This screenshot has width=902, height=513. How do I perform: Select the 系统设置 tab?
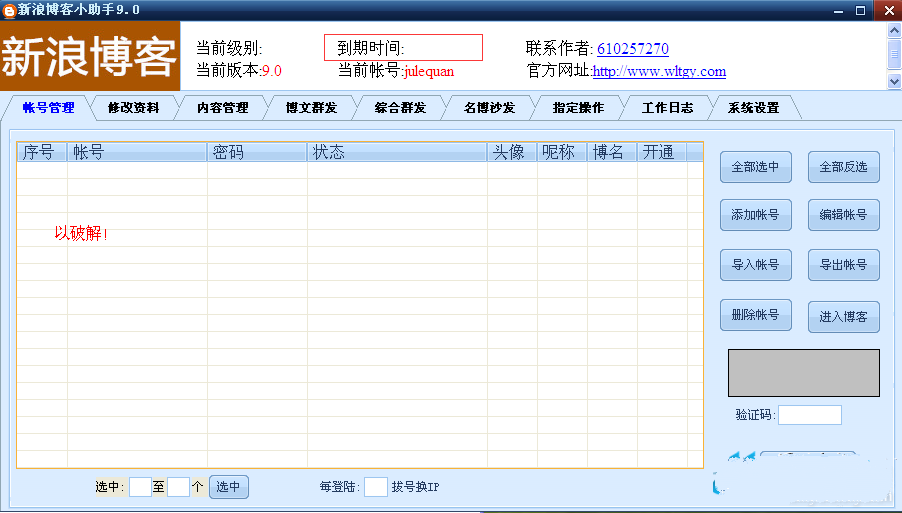tap(753, 108)
